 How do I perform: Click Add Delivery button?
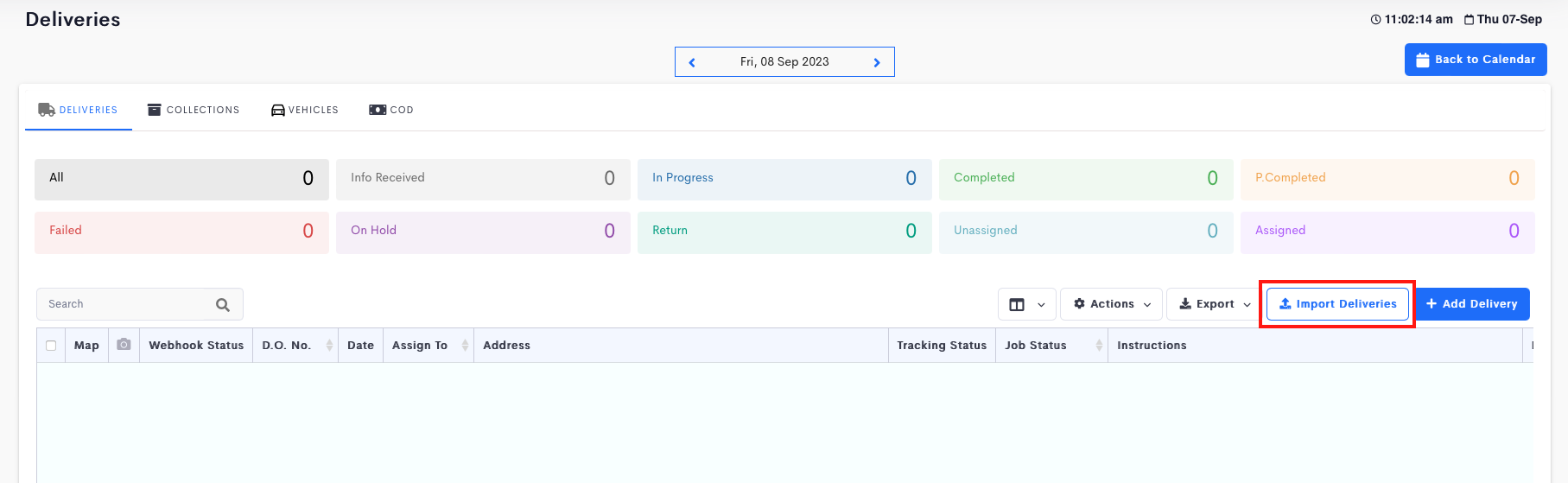pyautogui.click(x=1472, y=304)
